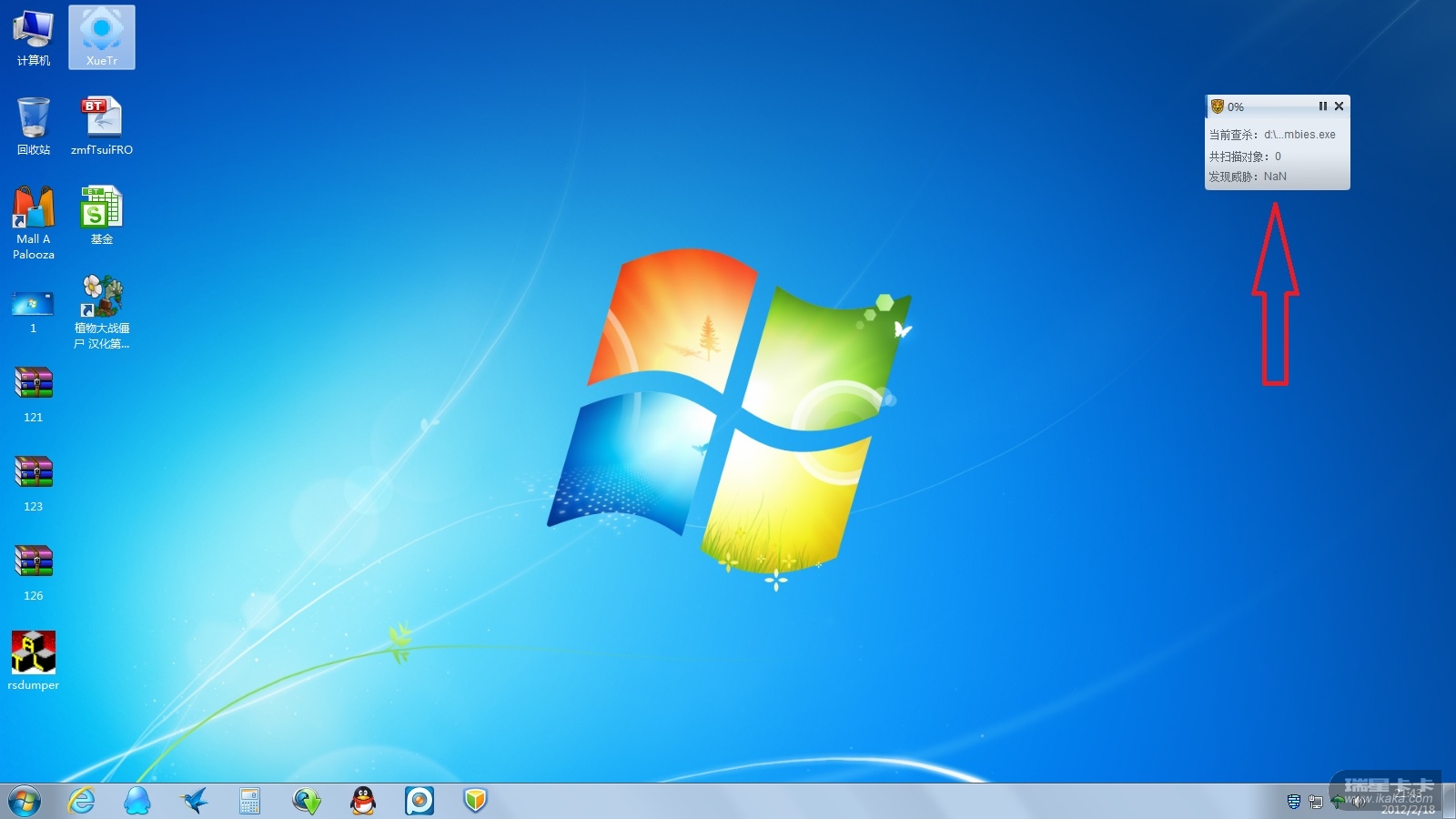This screenshot has width=1456, height=819.
Task: Click the Show Desktop strip beside the clock
Action: [x=1449, y=802]
